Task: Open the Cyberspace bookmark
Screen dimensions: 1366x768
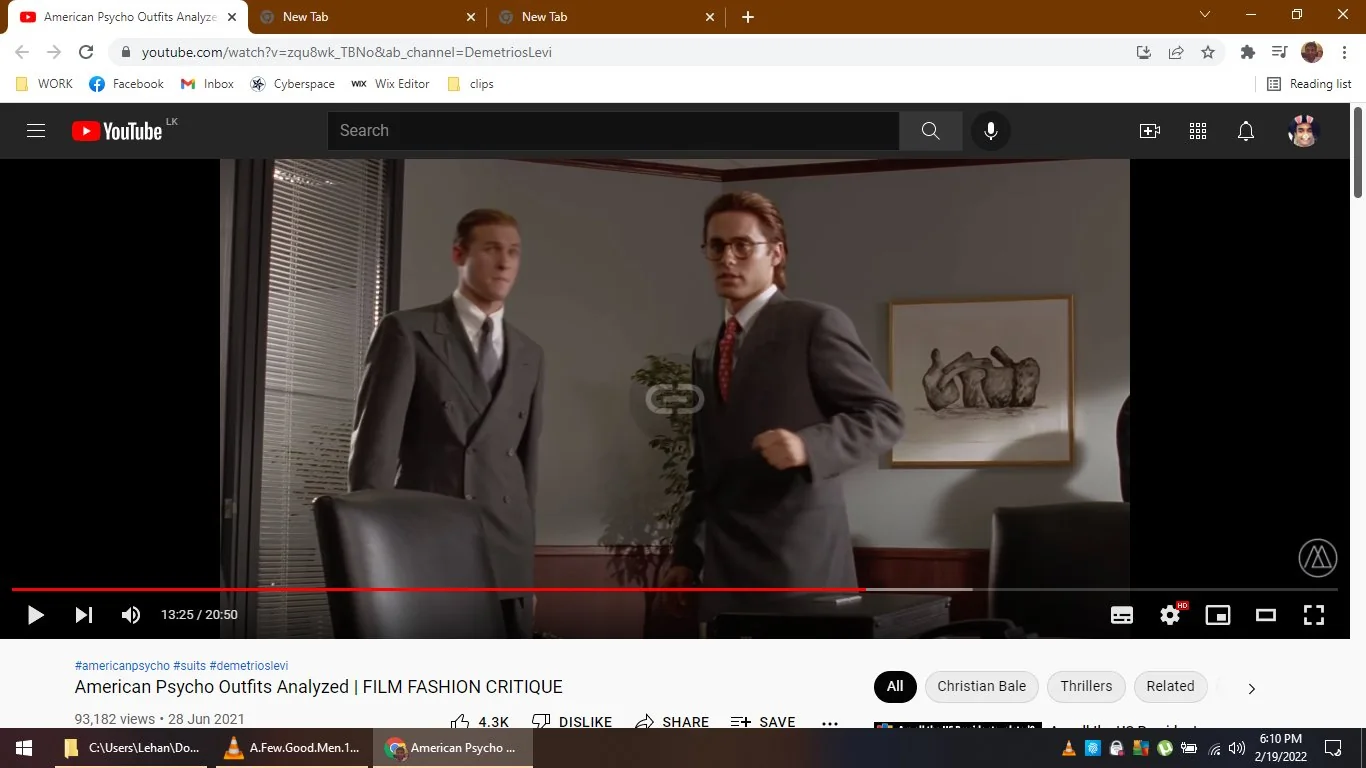Action: tap(292, 84)
